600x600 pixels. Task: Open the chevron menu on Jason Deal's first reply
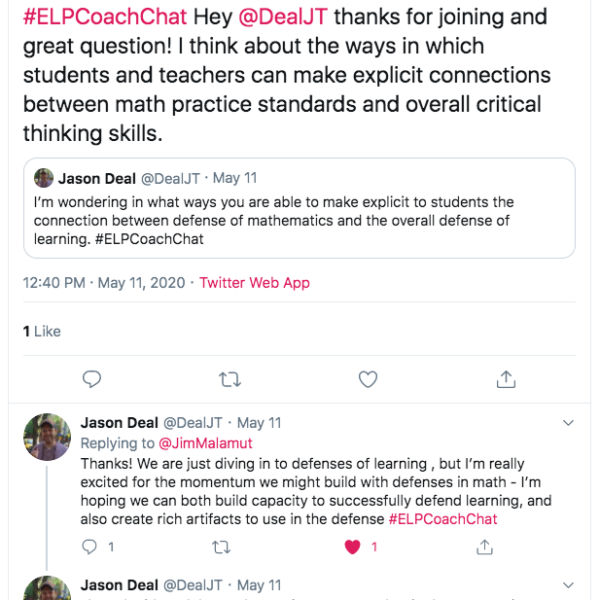[568, 423]
